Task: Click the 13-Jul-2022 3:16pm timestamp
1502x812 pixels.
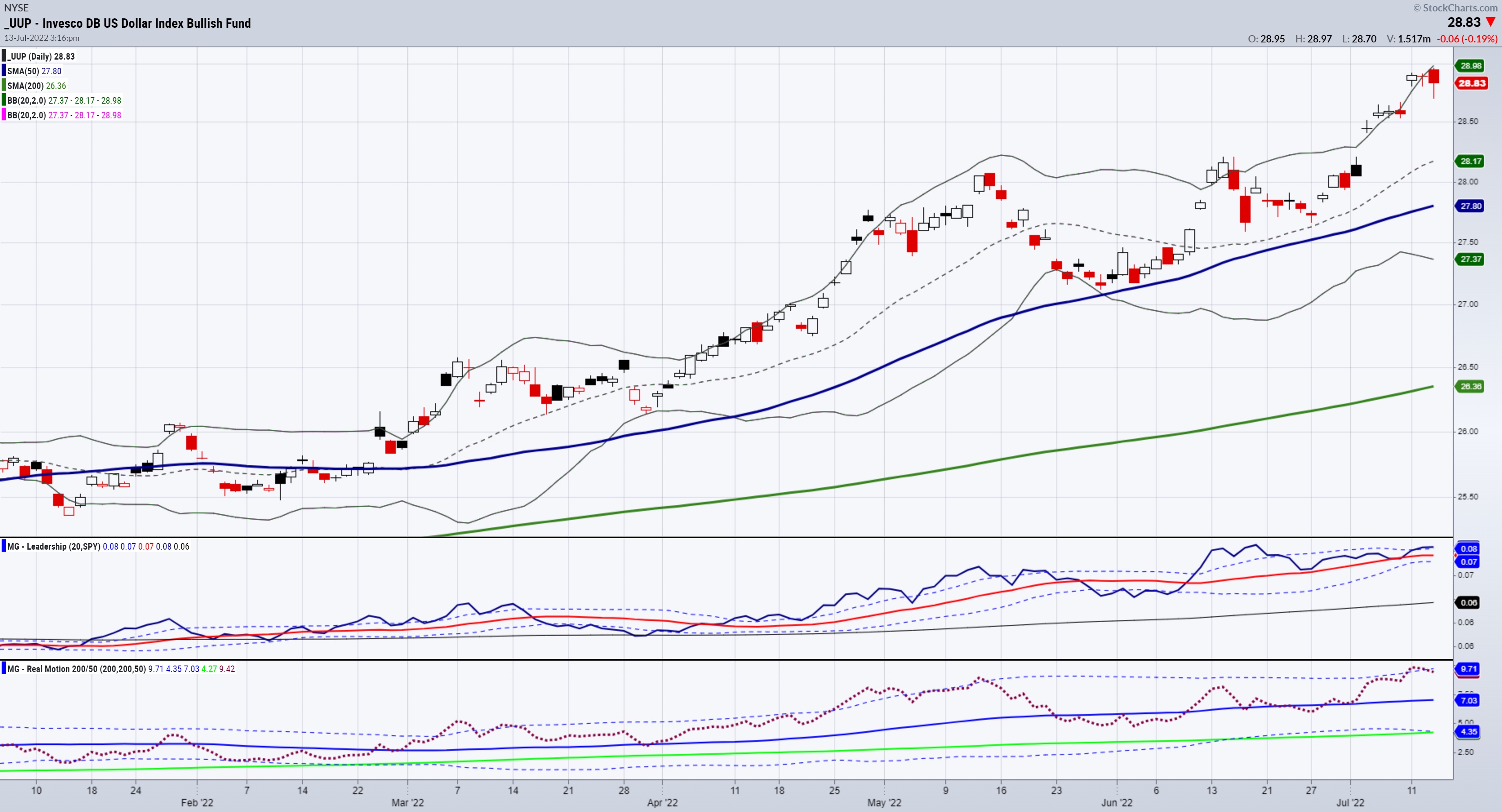Action: (x=42, y=38)
